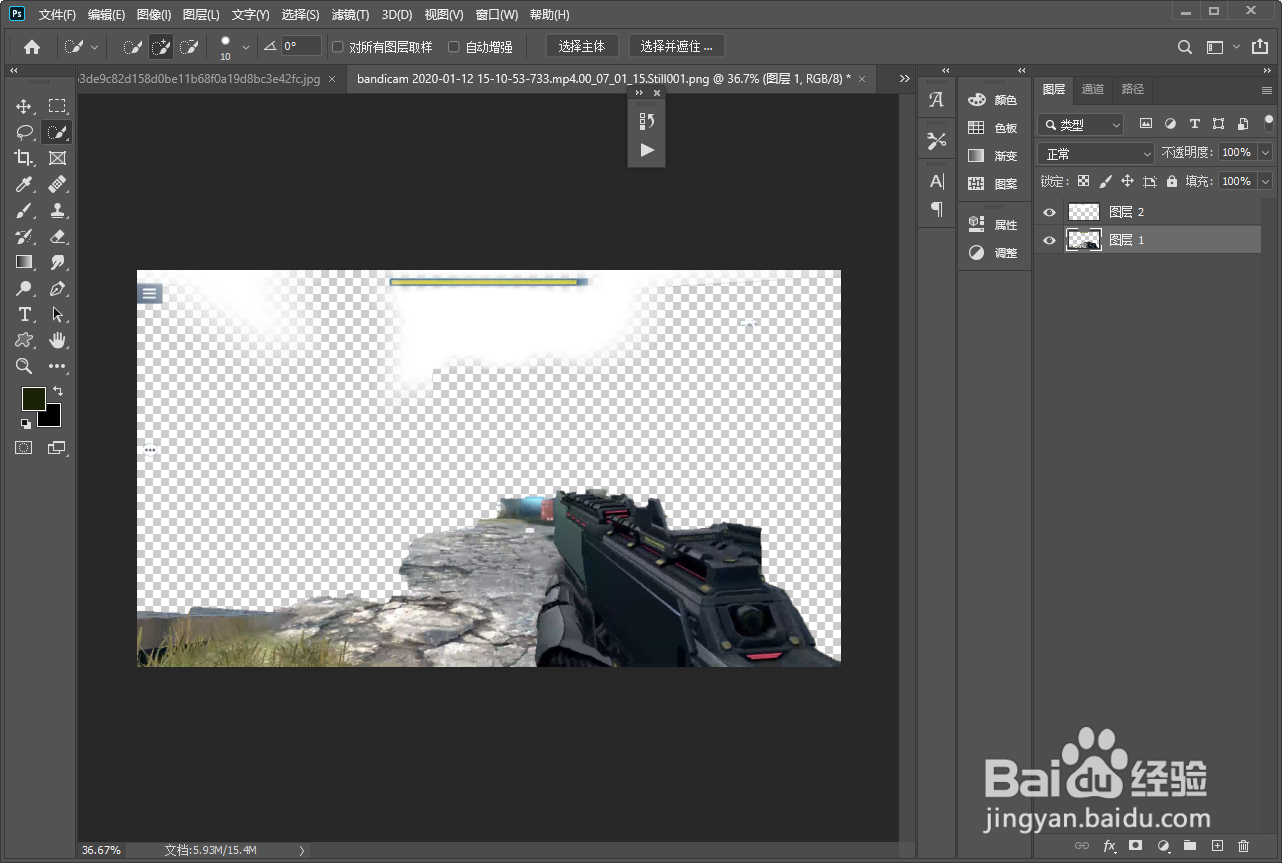1282x863 pixels.
Task: Select the Rectangular Marquee tool
Action: coord(58,106)
